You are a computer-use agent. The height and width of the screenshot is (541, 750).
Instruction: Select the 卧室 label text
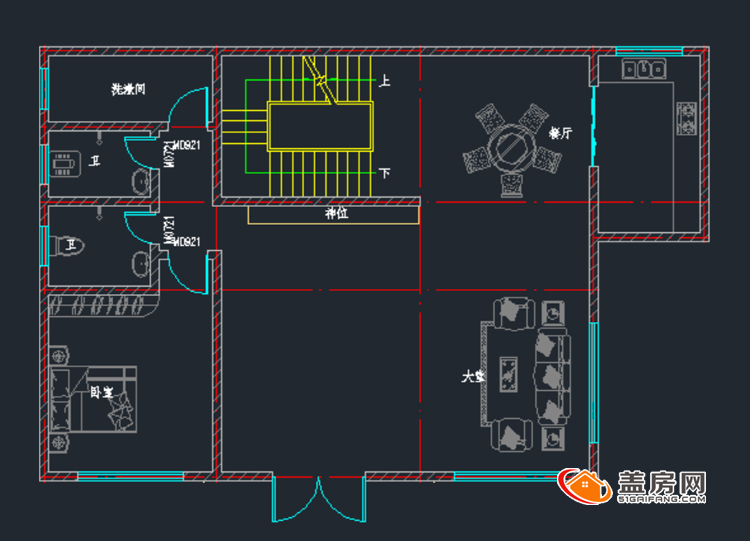[101, 392]
